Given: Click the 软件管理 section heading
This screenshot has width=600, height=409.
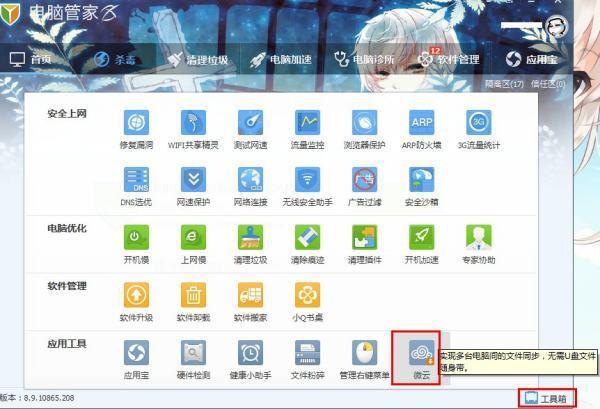Looking at the screenshot, I should 67,286.
